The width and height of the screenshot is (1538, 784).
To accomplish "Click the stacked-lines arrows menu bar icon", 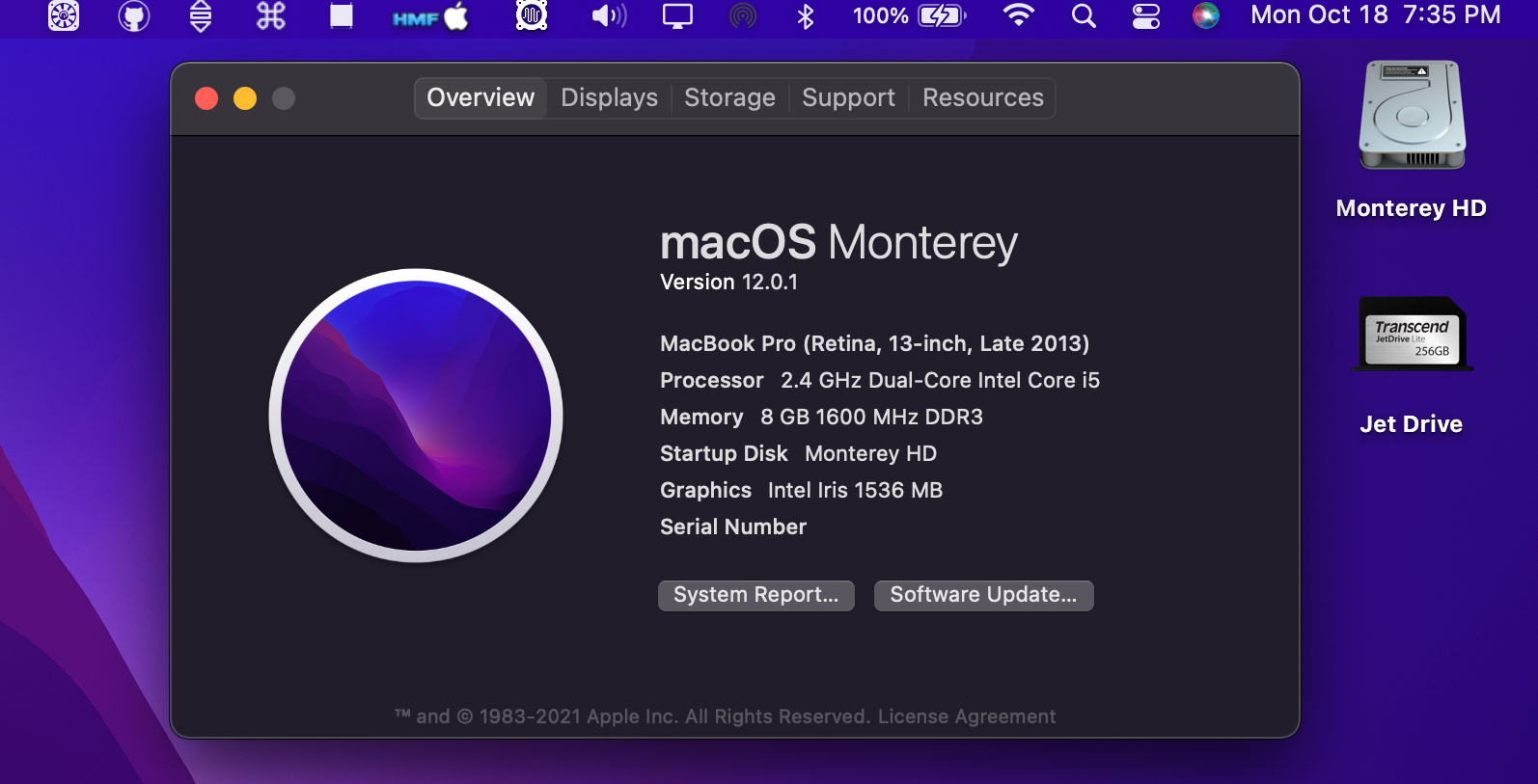I will tap(201, 15).
